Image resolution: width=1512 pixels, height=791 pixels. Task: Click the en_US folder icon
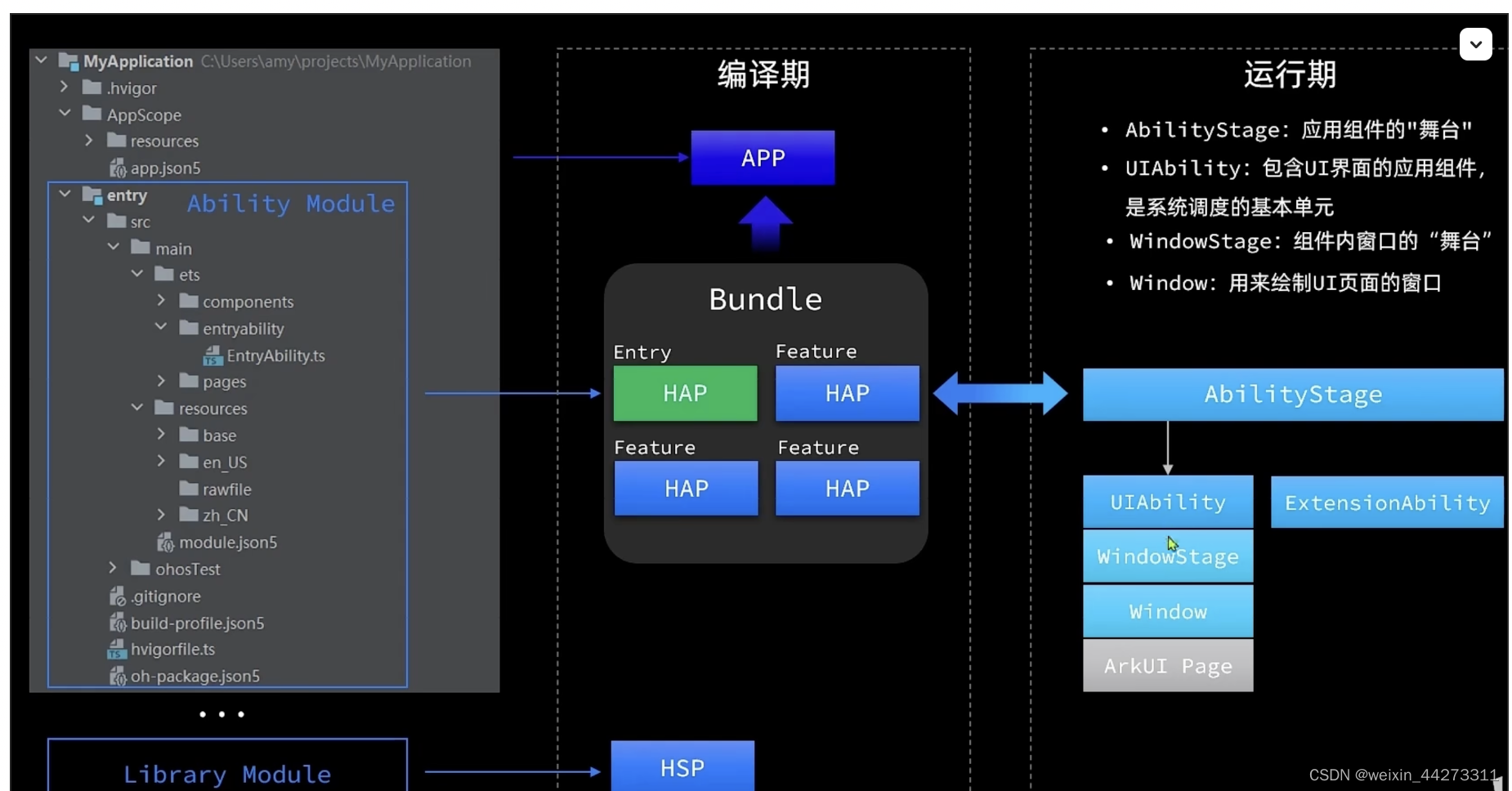tap(189, 462)
